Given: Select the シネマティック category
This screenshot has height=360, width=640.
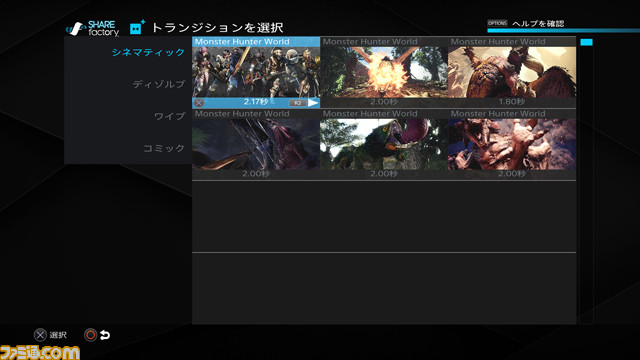Looking at the screenshot, I should (x=148, y=52).
